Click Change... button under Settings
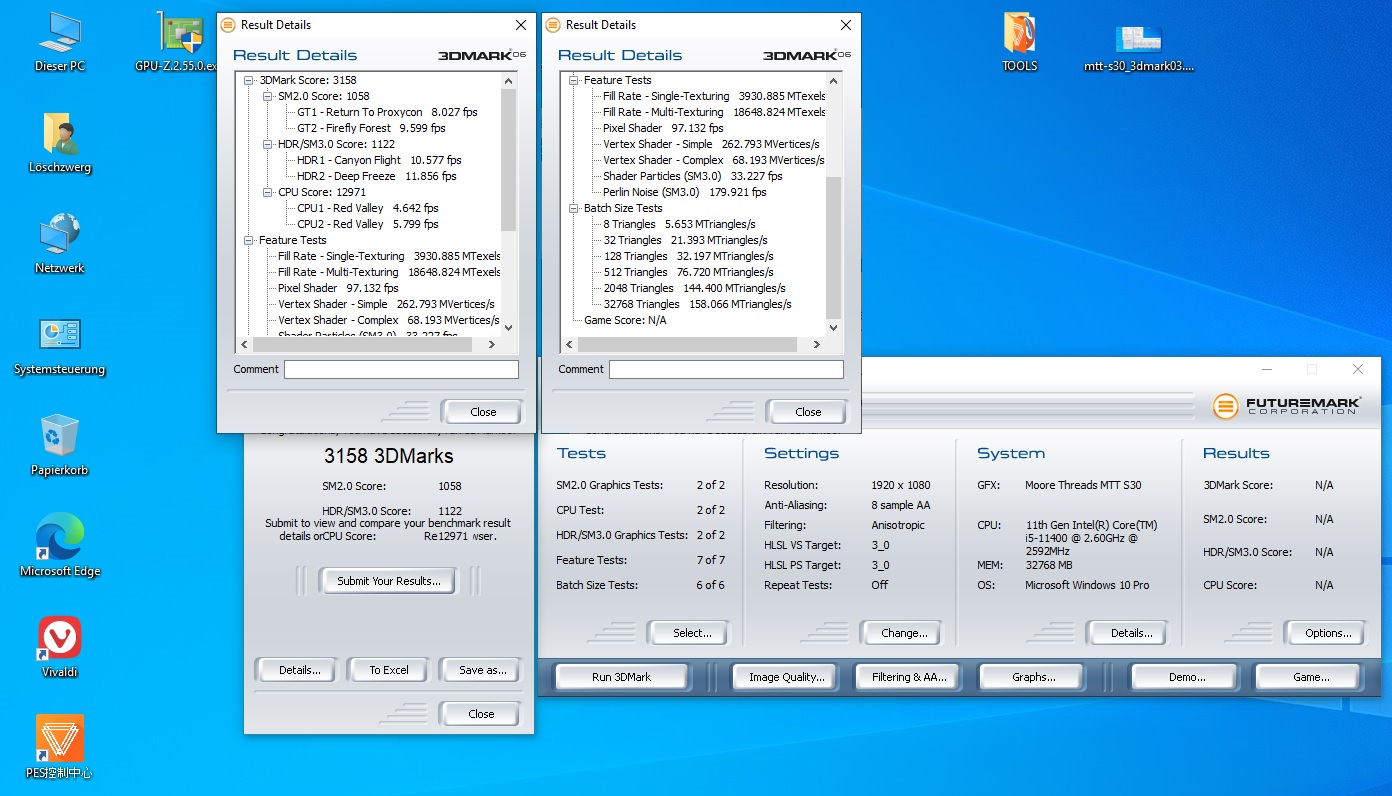 tap(904, 633)
